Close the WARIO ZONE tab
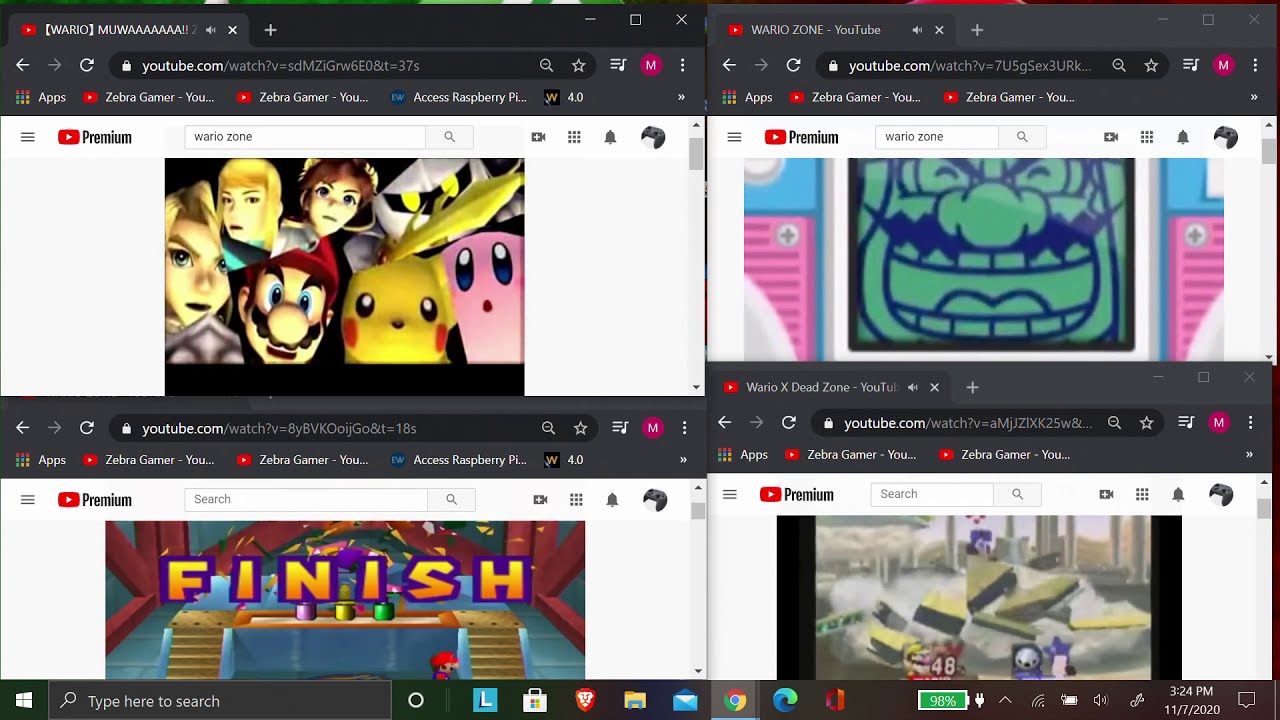Viewport: 1280px width, 720px height. [939, 30]
